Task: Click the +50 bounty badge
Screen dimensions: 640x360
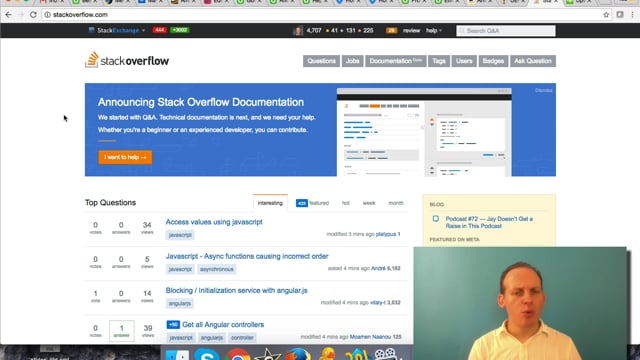Action: (173, 324)
